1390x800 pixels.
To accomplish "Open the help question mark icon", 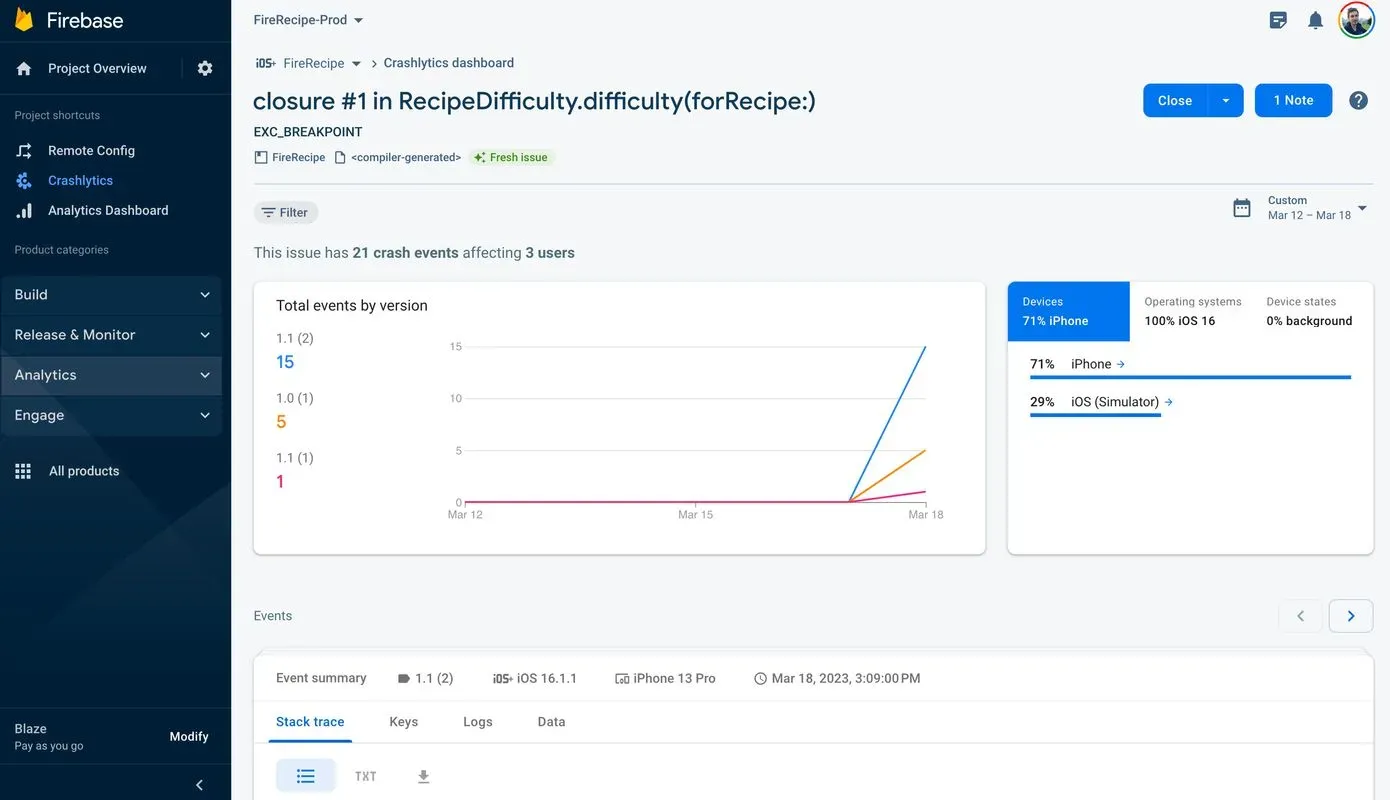I will 1358,100.
